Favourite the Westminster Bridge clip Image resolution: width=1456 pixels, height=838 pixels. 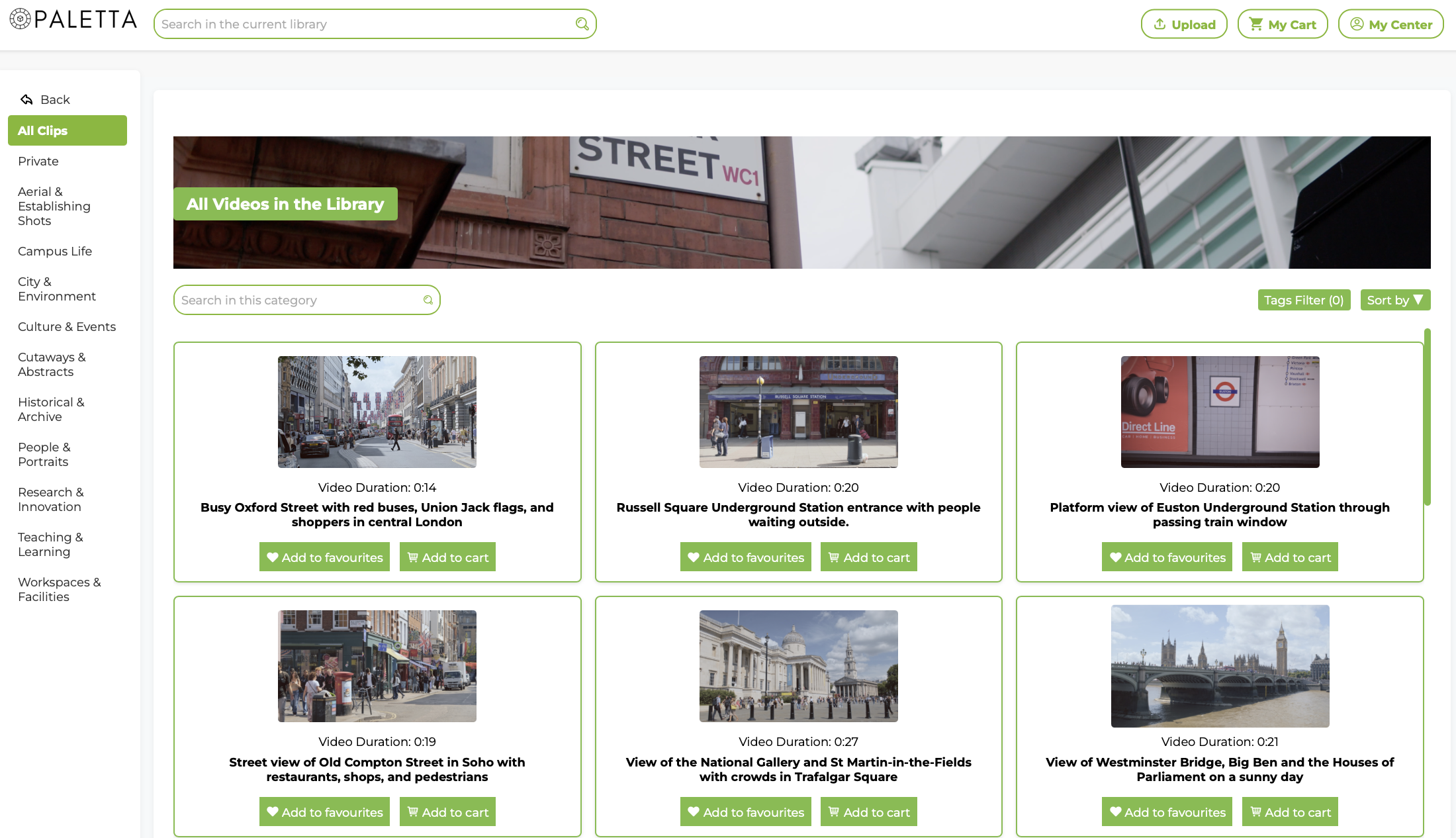click(x=1167, y=812)
